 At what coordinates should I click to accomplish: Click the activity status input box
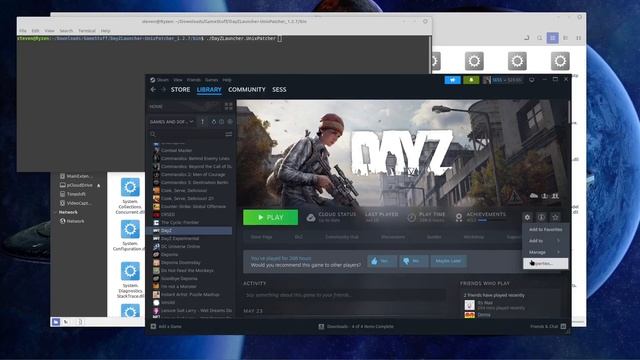pyautogui.click(x=344, y=295)
